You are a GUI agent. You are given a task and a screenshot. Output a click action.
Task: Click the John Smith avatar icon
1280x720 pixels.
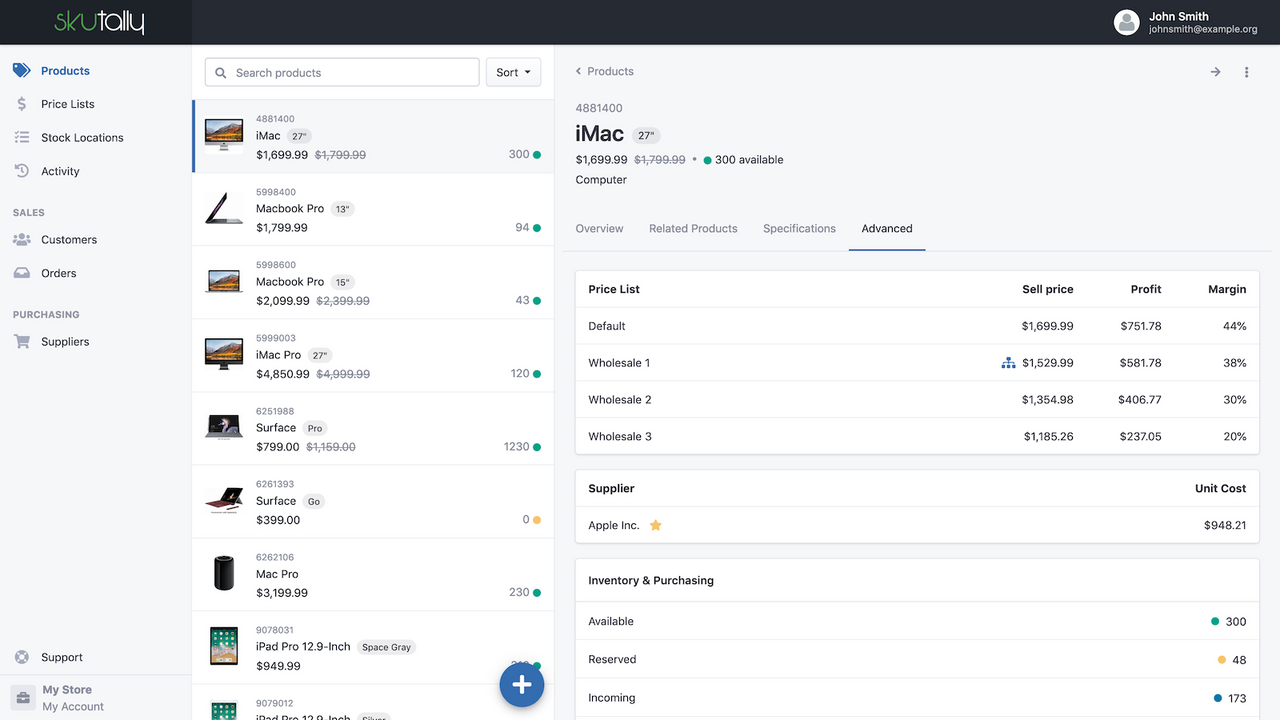pos(1127,22)
